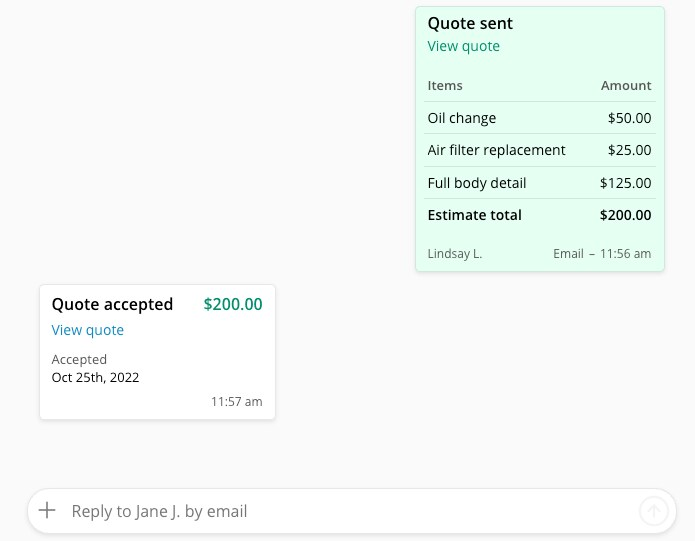Screen dimensions: 695x541
Task: Click the Full body detail item
Action: (x=477, y=183)
